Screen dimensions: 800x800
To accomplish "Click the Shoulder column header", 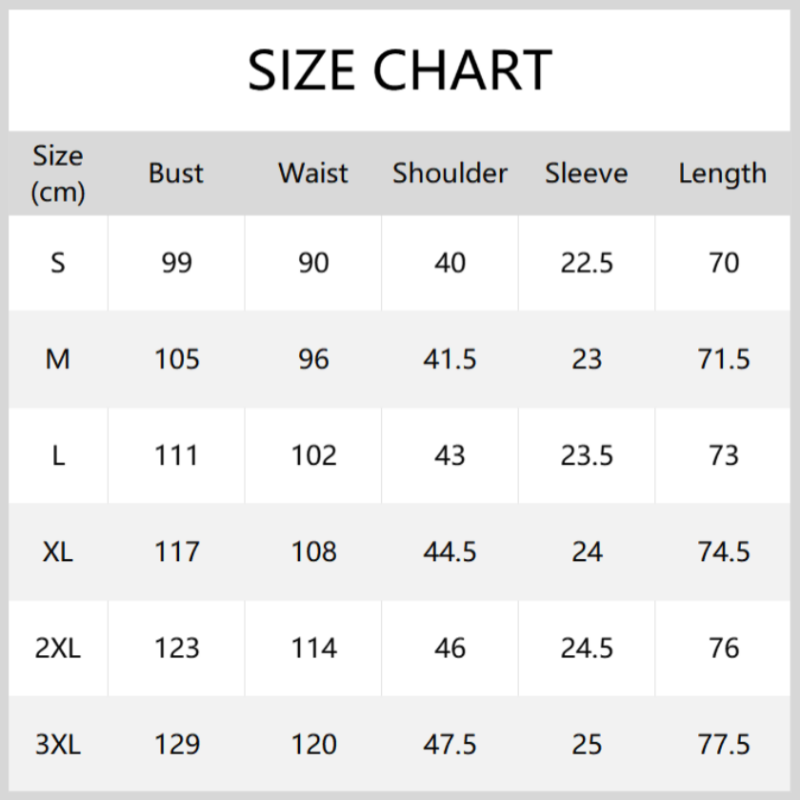I will pos(450,173).
